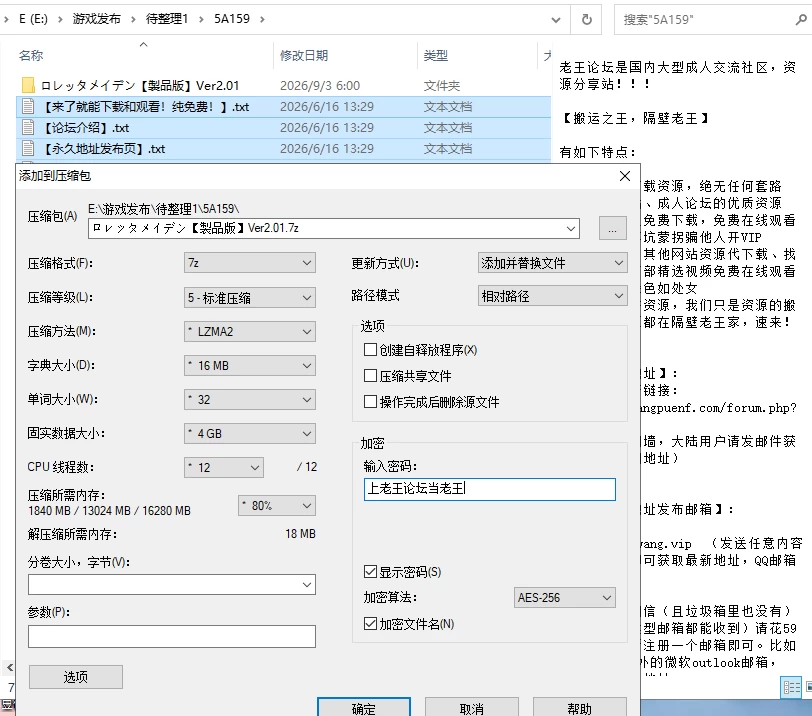Screen dimensions: 812x716
Task: Click the icon of 【来了就能下载和观看!纯免费!】.txt
Action: [x=28, y=107]
